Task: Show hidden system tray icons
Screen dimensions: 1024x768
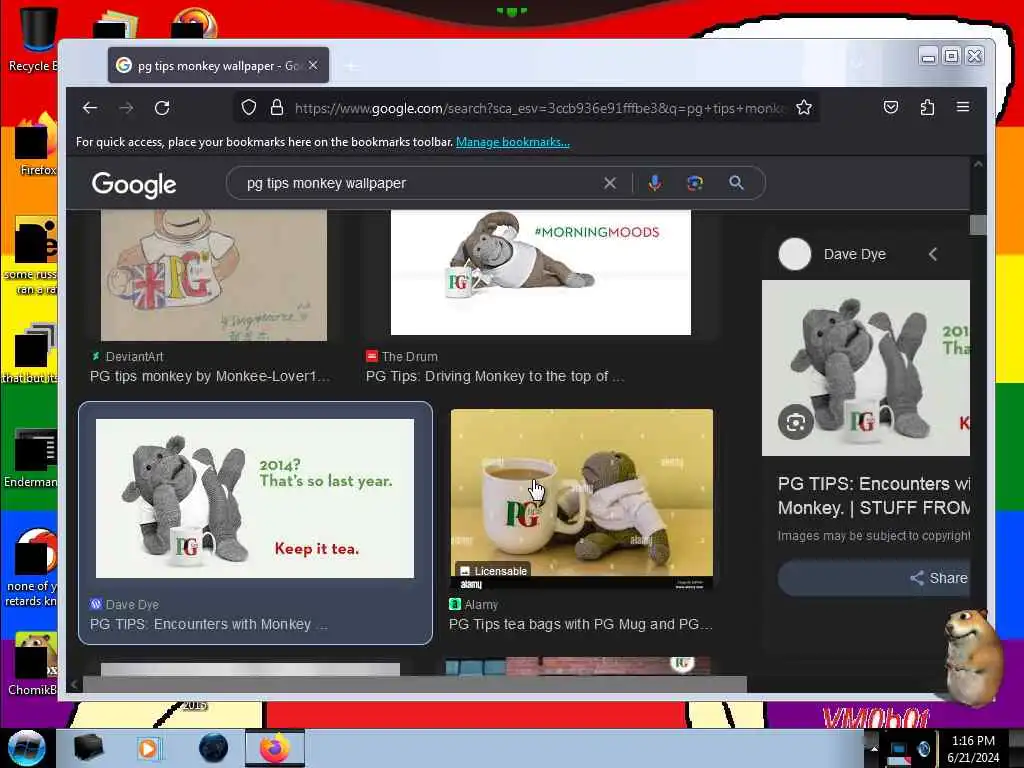Action: pyautogui.click(x=874, y=748)
